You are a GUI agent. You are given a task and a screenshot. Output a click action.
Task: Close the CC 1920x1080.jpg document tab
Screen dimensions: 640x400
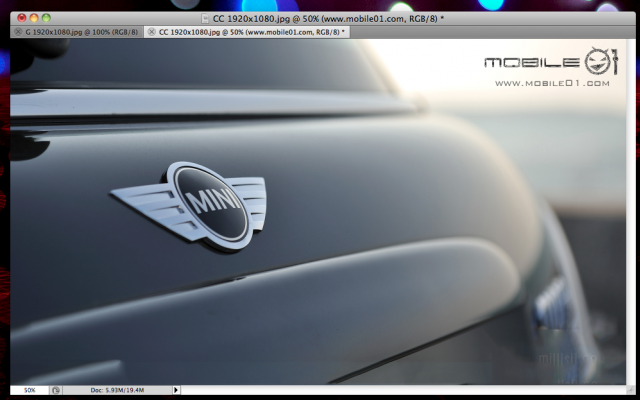151,32
